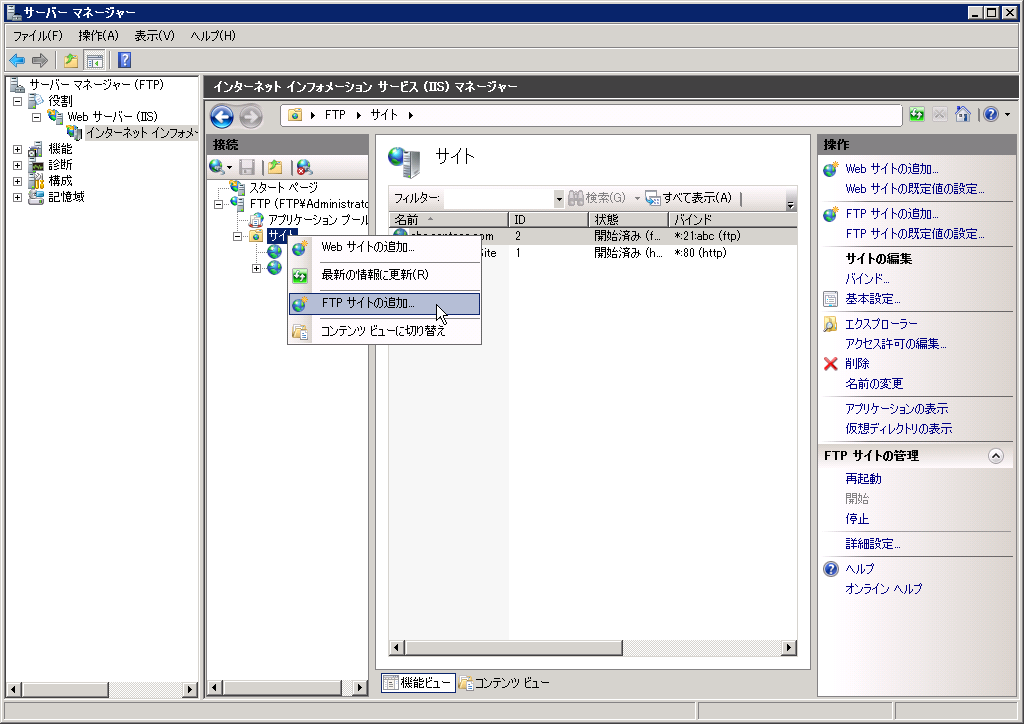Select the *:21:abc (ftp) binding cell
Viewport: 1024px width, 724px height.
coord(707,236)
